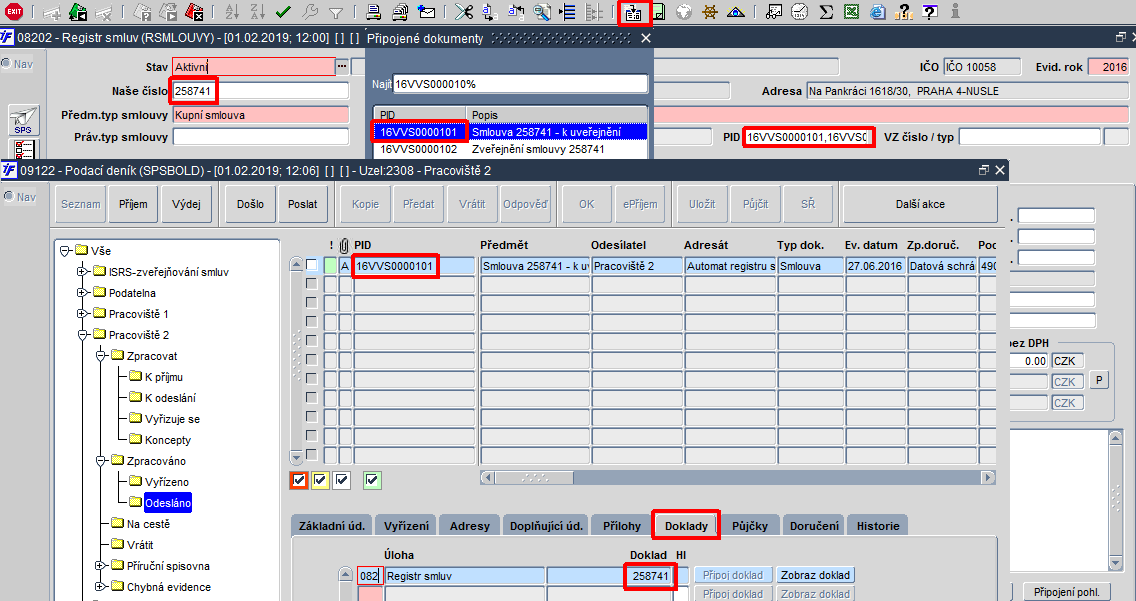Screen dimensions: 1136x601
Task: Open the Vyřízení tab
Action: [406, 526]
